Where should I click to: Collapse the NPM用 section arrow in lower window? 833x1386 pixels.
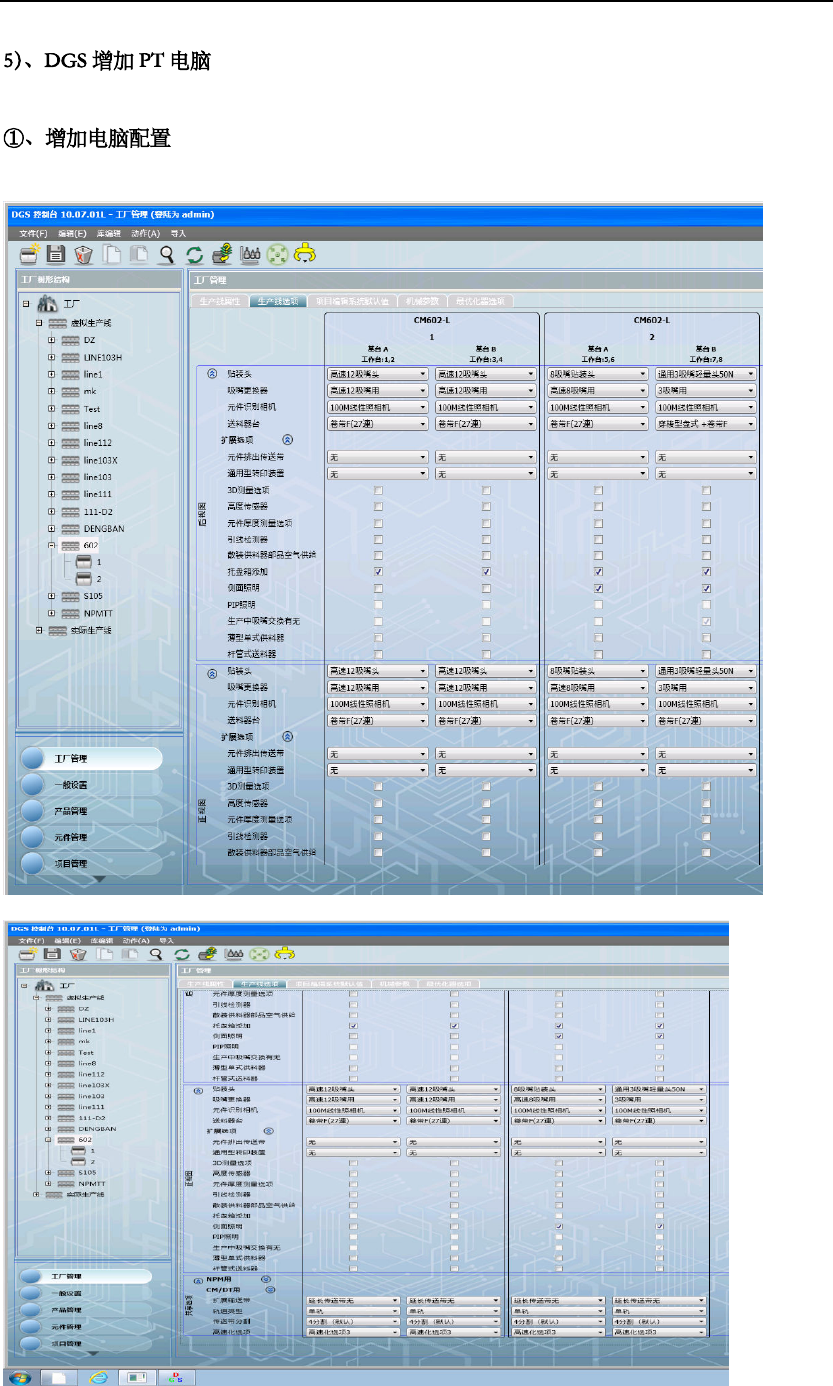[265, 1278]
